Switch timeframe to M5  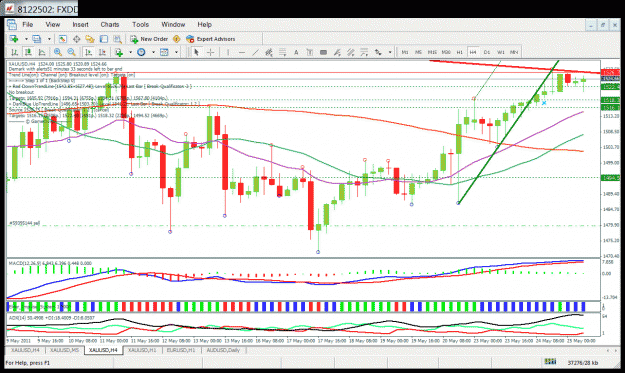point(419,52)
